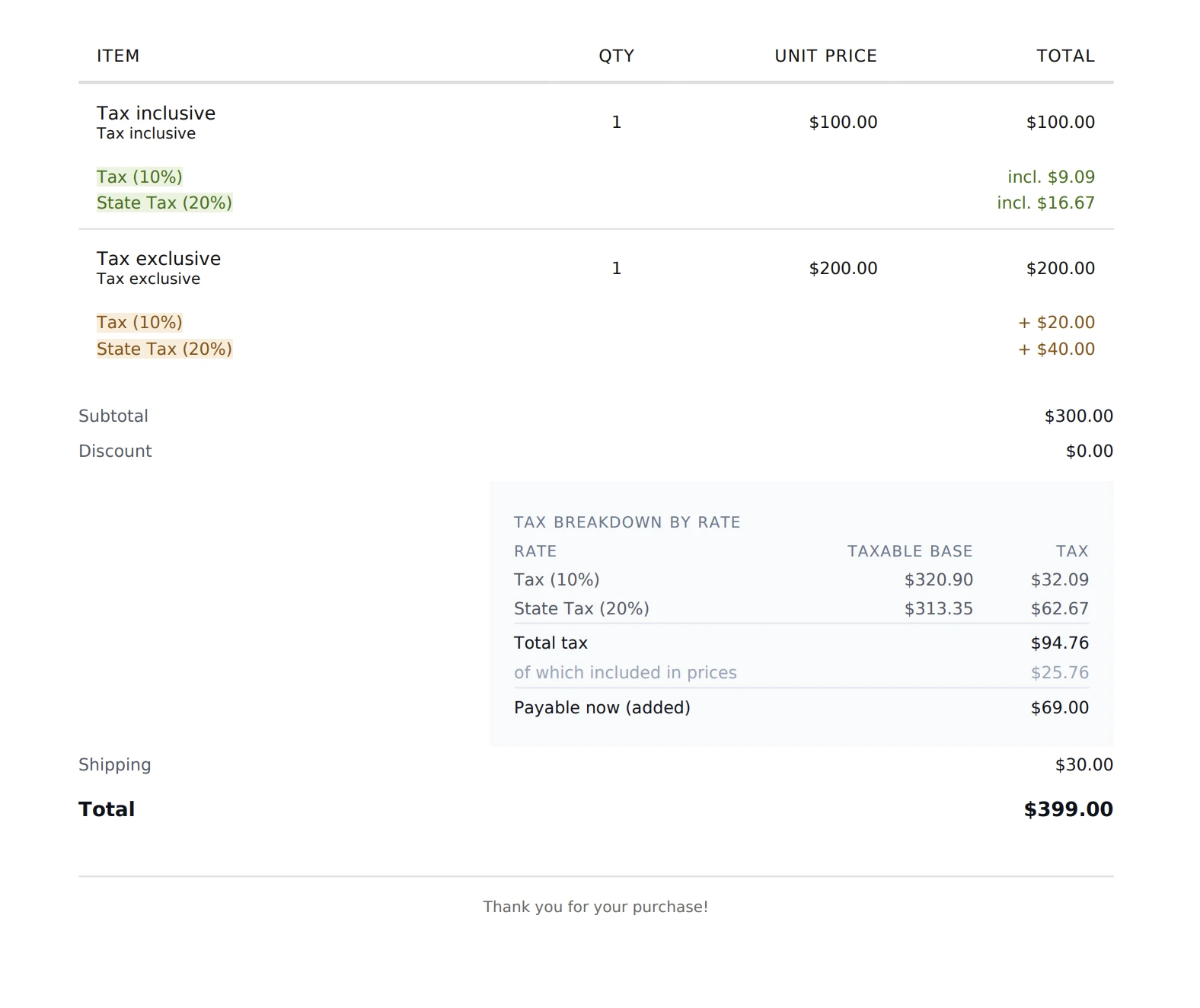Screen dimensions: 1200x1008
Task: Click the $320.90 taxable base
Action: pos(938,579)
